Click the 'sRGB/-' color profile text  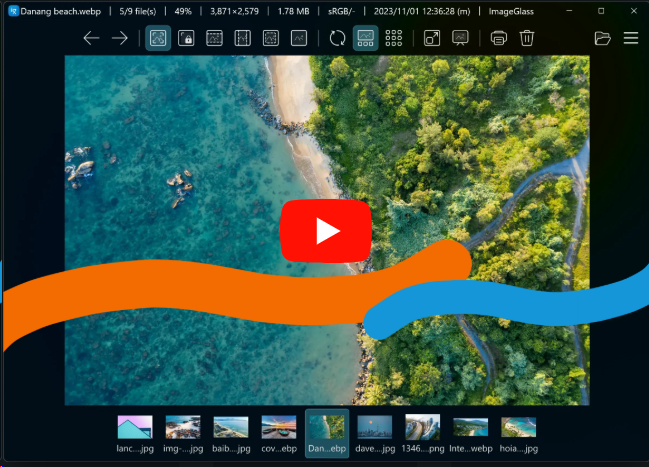click(341, 12)
